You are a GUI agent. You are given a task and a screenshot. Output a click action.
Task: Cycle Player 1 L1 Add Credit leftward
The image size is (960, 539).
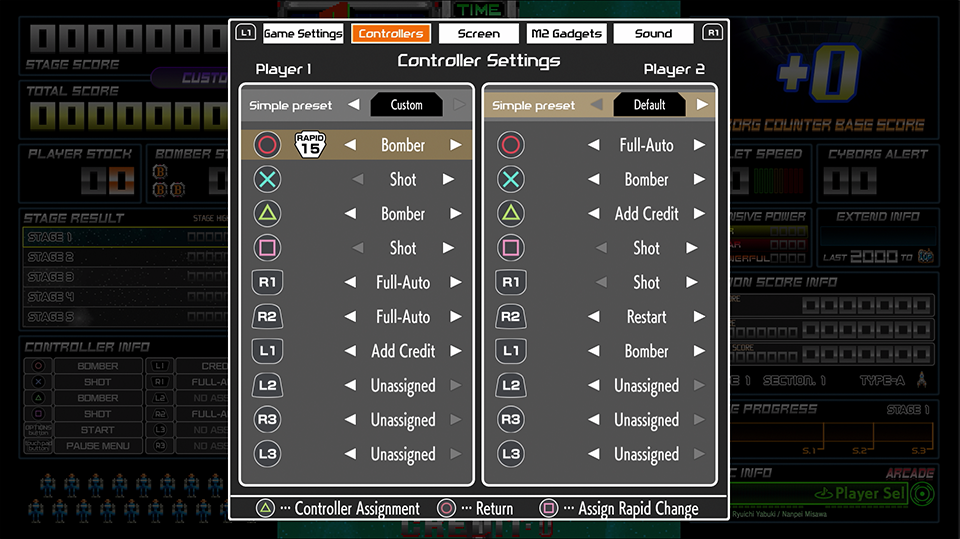(350, 351)
